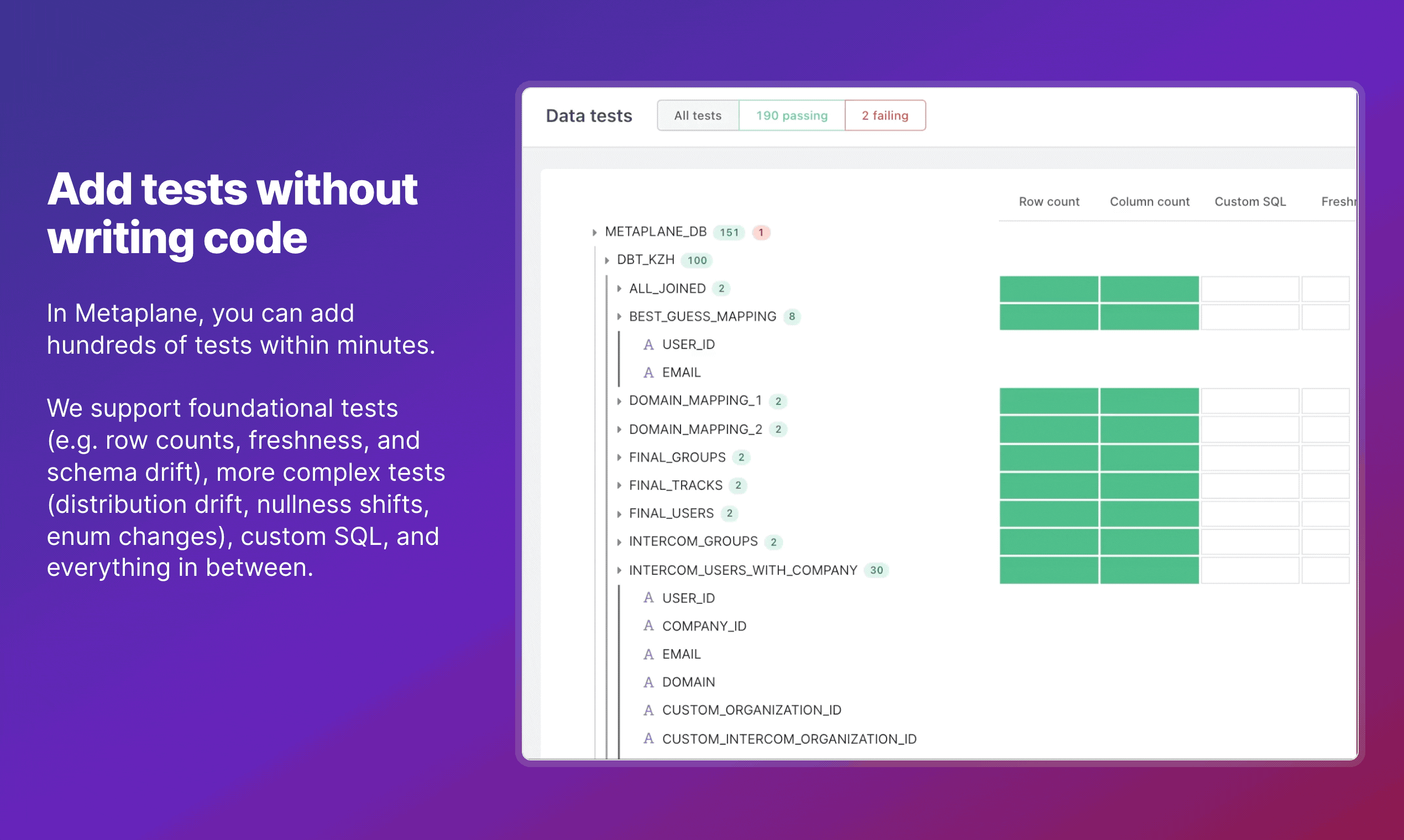Select the green Column count cell for ALL_JOINED
Screen dimensions: 1404x840
1150,288
